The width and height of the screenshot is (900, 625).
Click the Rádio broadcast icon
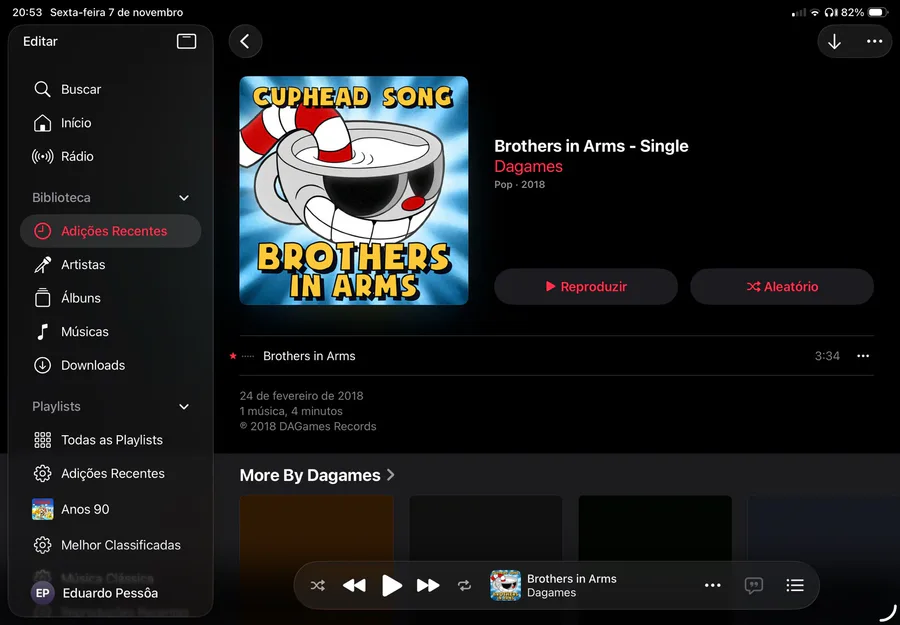42,156
